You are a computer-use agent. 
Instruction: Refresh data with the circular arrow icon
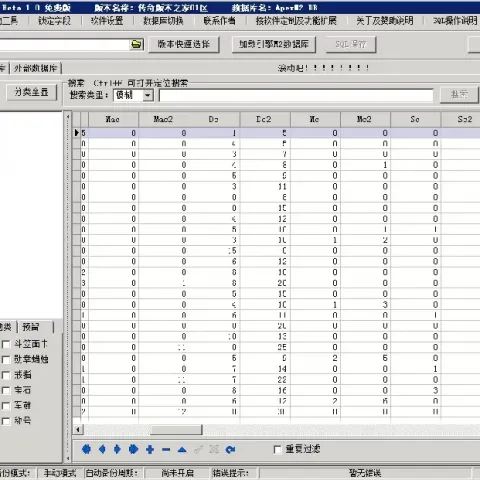[230, 450]
